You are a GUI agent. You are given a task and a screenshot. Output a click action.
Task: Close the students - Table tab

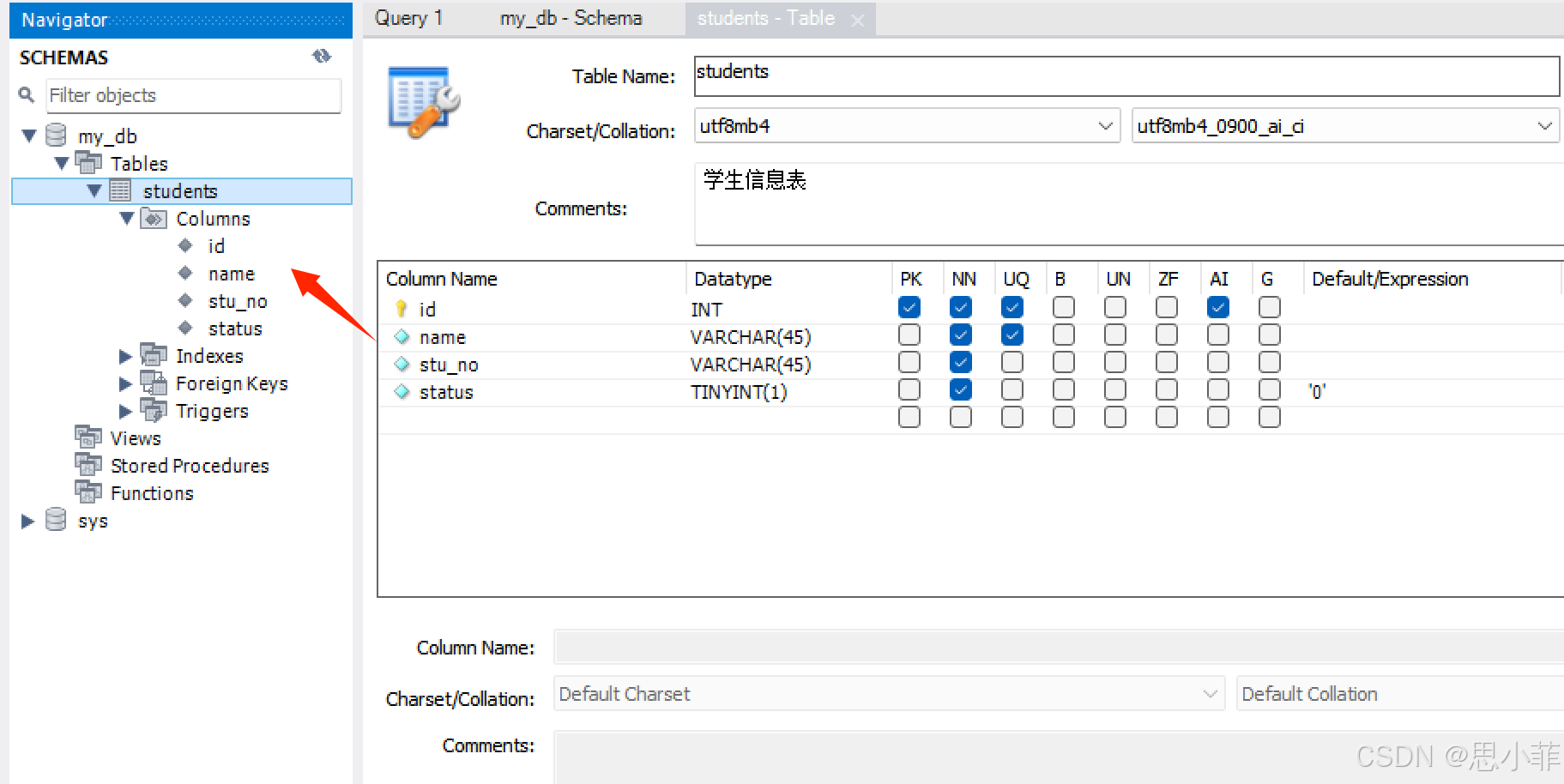(857, 20)
